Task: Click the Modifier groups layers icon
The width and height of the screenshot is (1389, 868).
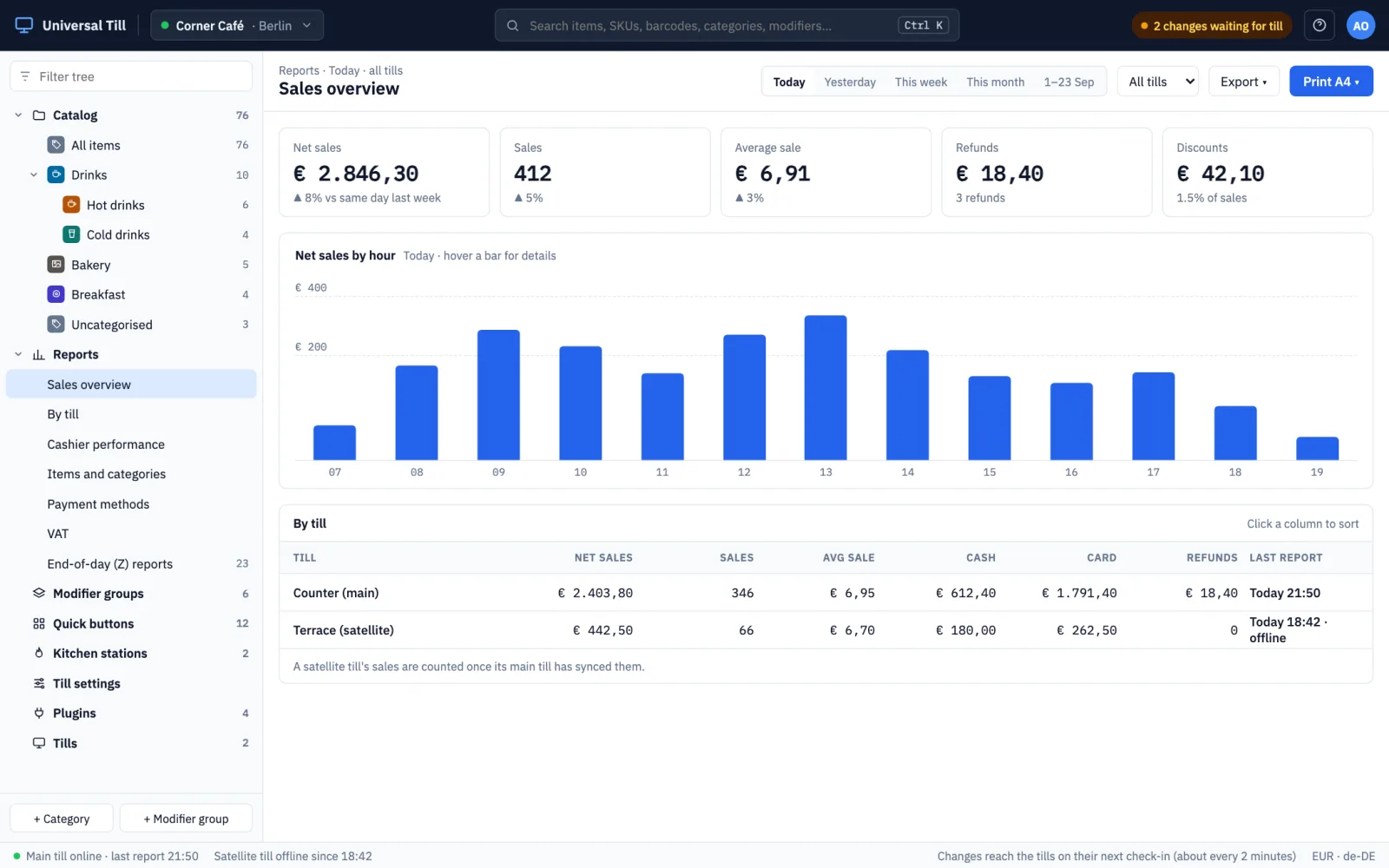Action: (x=39, y=594)
